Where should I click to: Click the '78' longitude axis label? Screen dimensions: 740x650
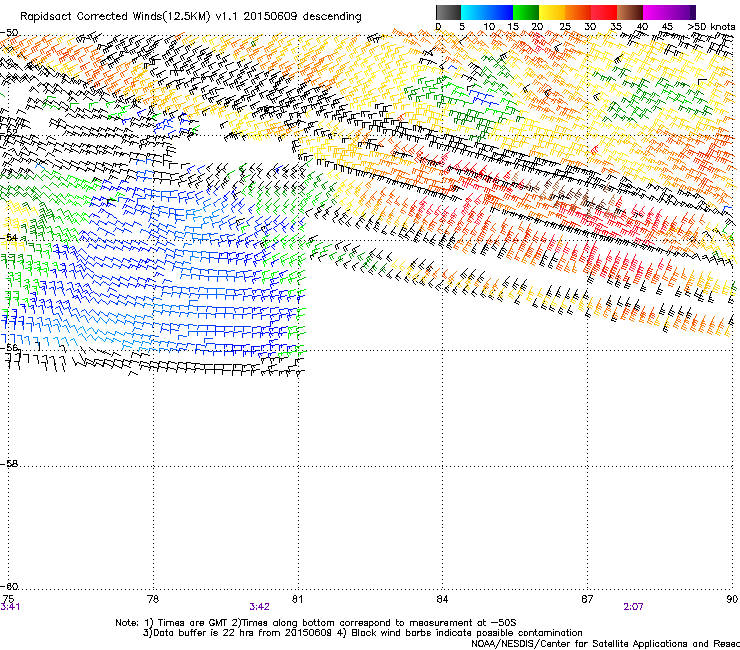[x=153, y=599]
